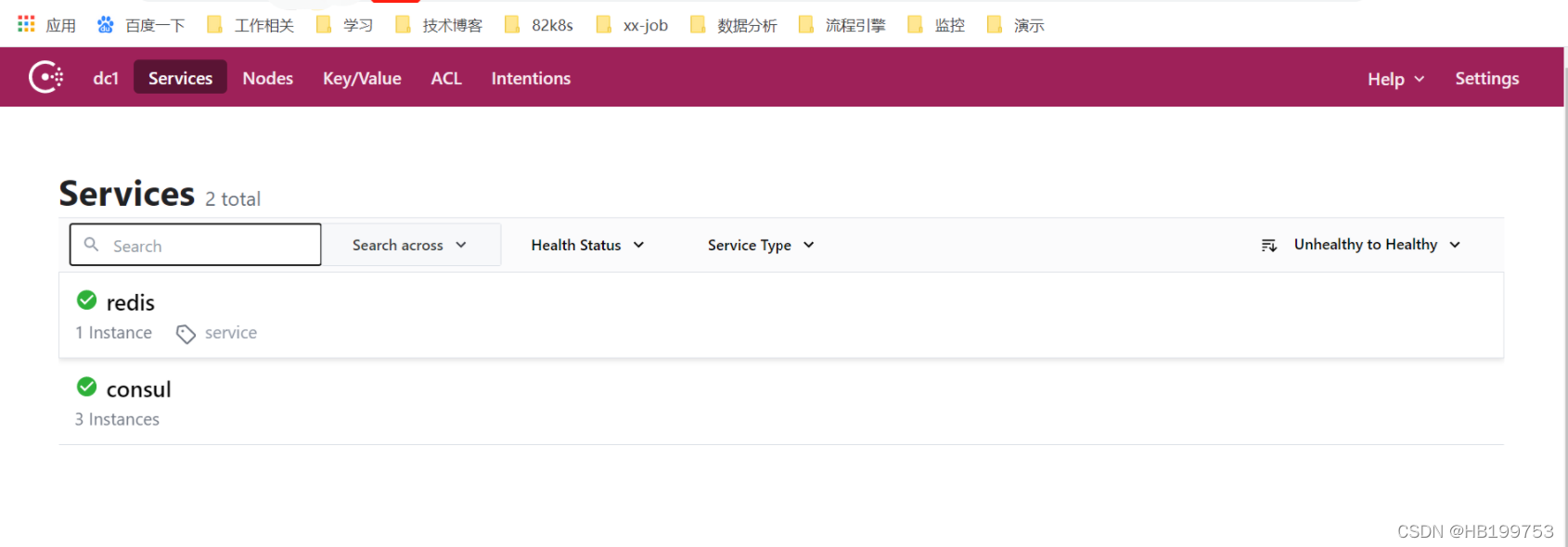Image resolution: width=1568 pixels, height=547 pixels.
Task: Open the 学习 bookmark folder
Action: [345, 25]
